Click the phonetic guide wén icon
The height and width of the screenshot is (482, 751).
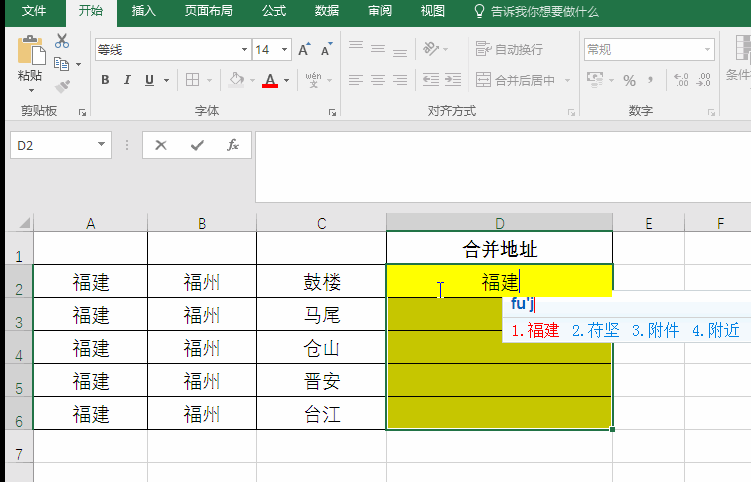(x=314, y=80)
